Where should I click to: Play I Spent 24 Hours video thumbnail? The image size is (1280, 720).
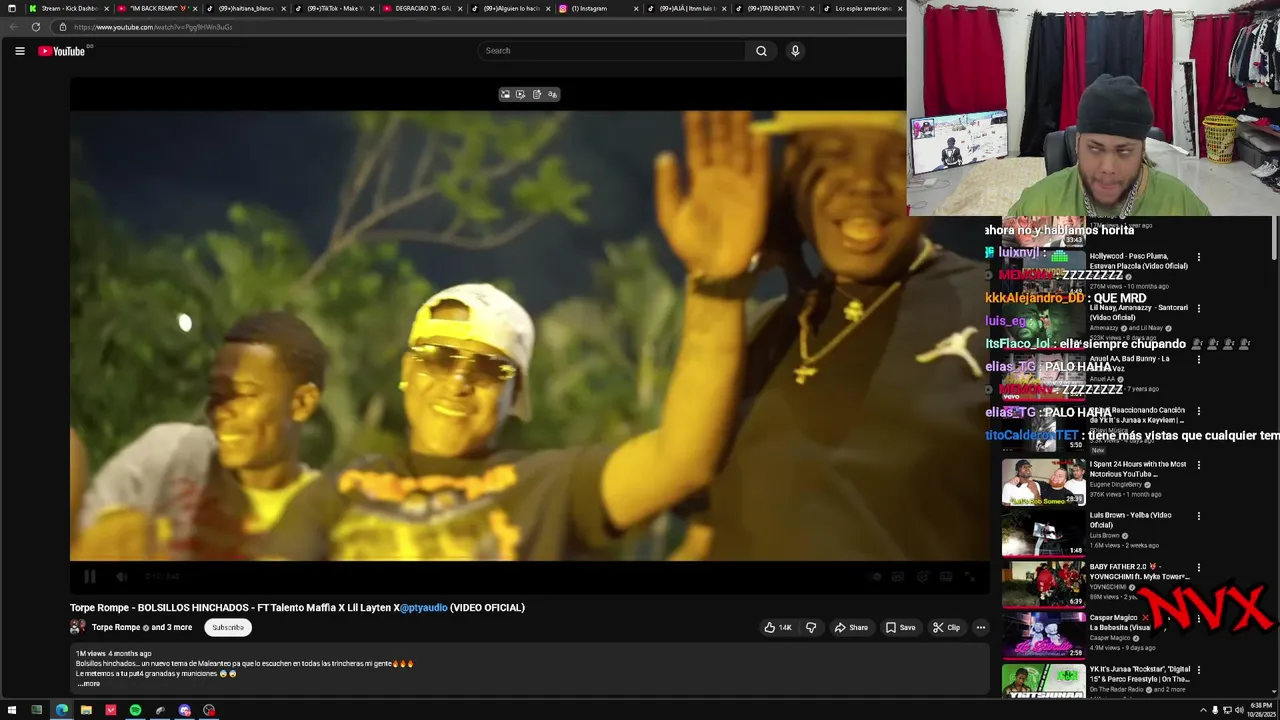pos(1043,481)
